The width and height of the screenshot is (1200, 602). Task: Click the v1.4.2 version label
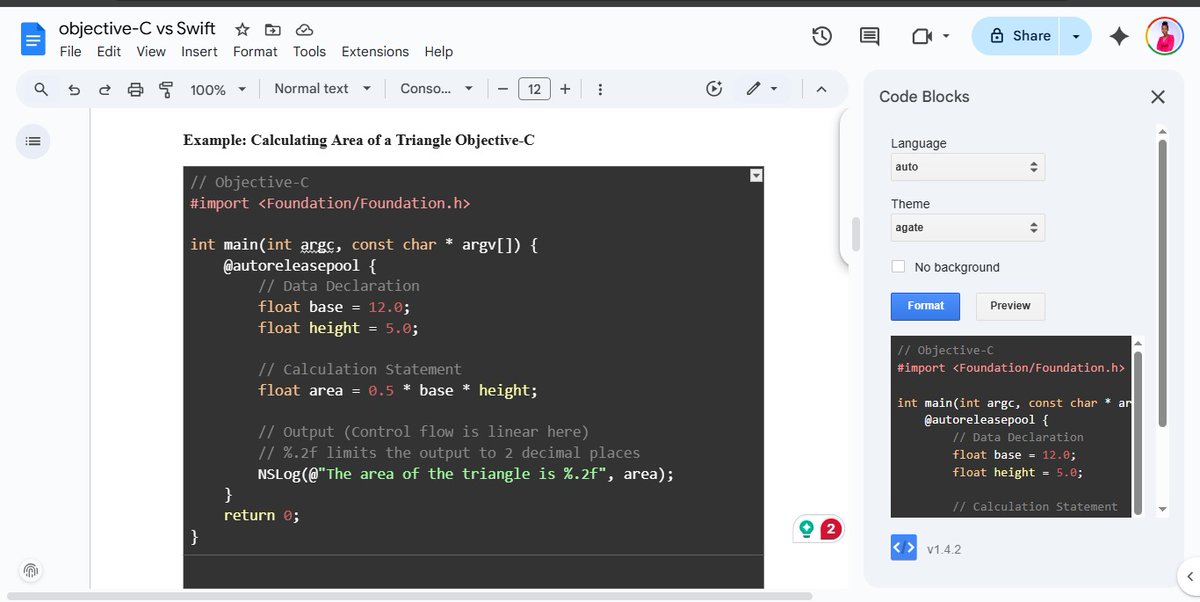(x=944, y=550)
